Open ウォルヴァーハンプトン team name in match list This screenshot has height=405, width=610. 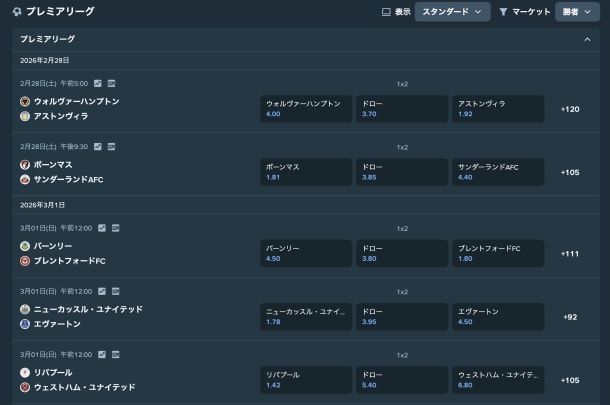pos(77,102)
